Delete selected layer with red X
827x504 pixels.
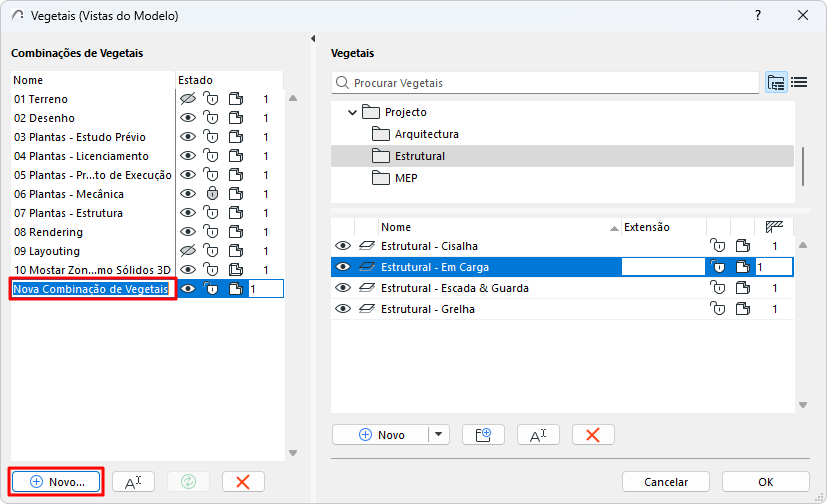(593, 434)
